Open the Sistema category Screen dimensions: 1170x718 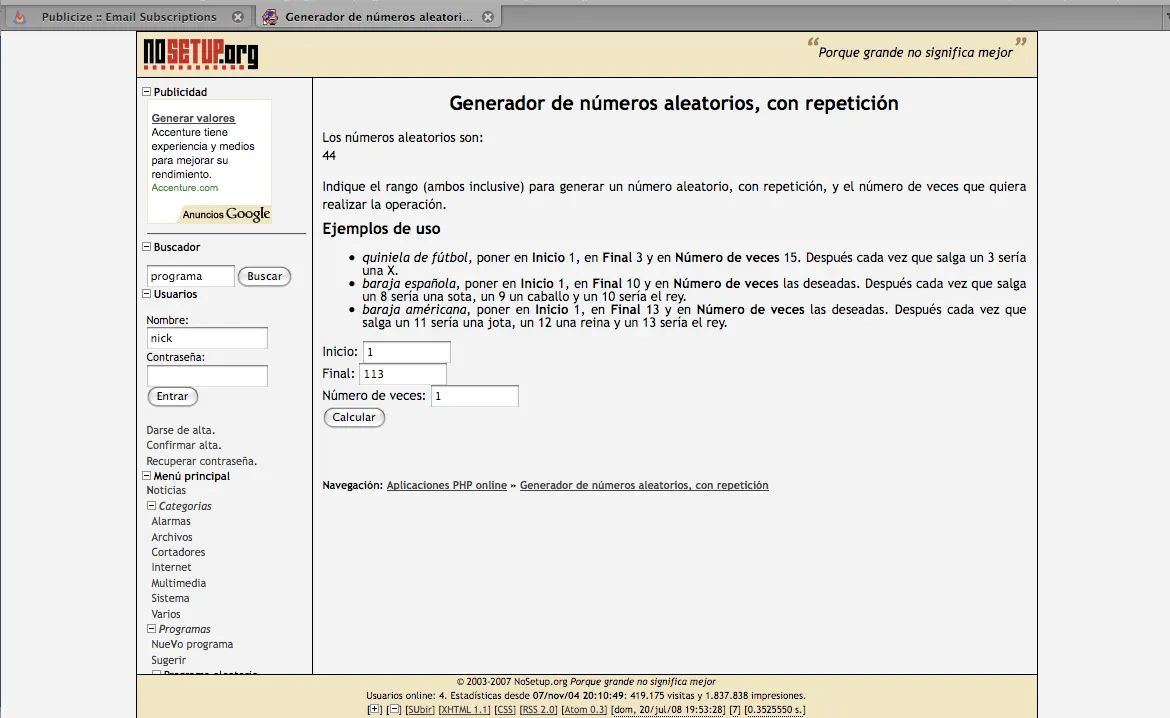coord(170,598)
